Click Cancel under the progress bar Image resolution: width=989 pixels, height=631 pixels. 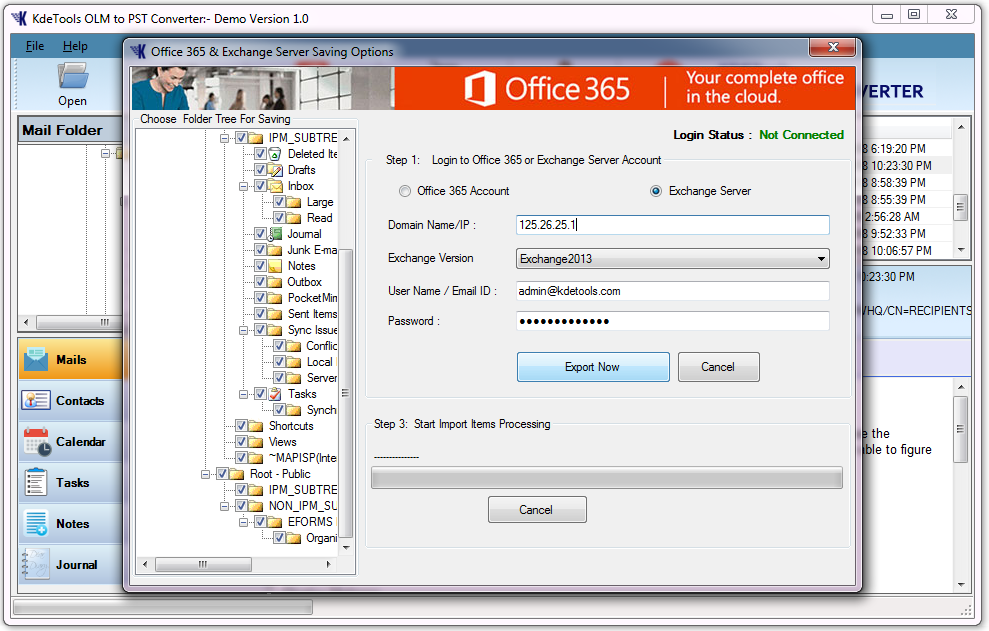[537, 509]
